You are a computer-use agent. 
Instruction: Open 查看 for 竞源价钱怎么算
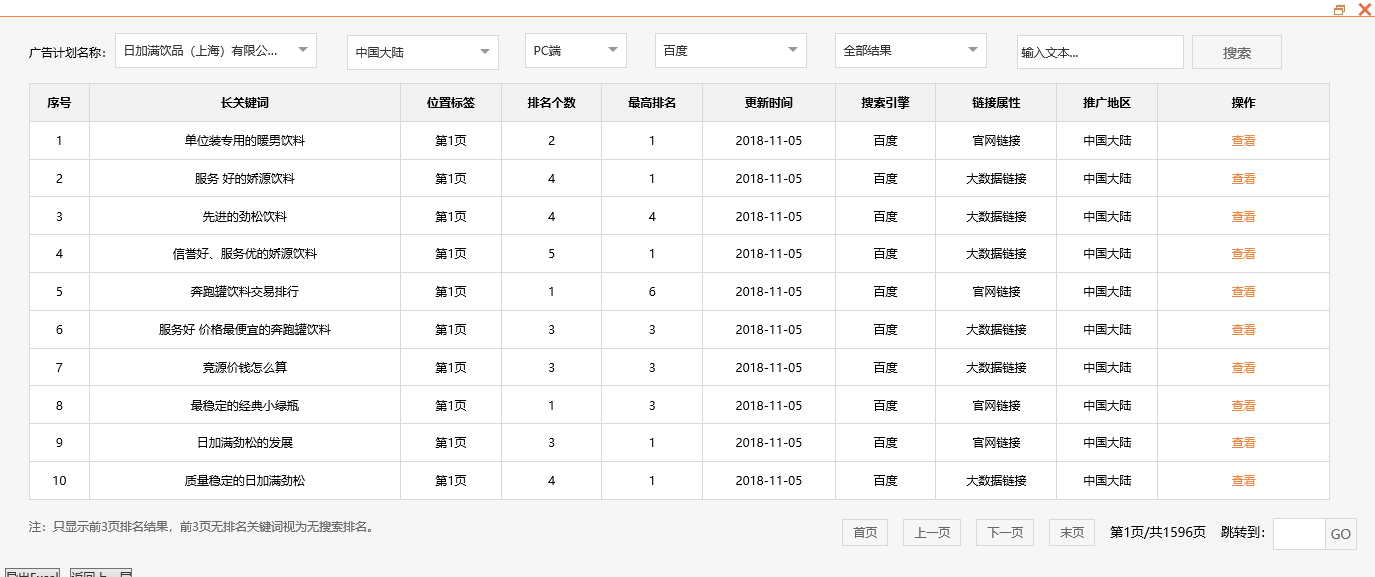[x=1243, y=367]
